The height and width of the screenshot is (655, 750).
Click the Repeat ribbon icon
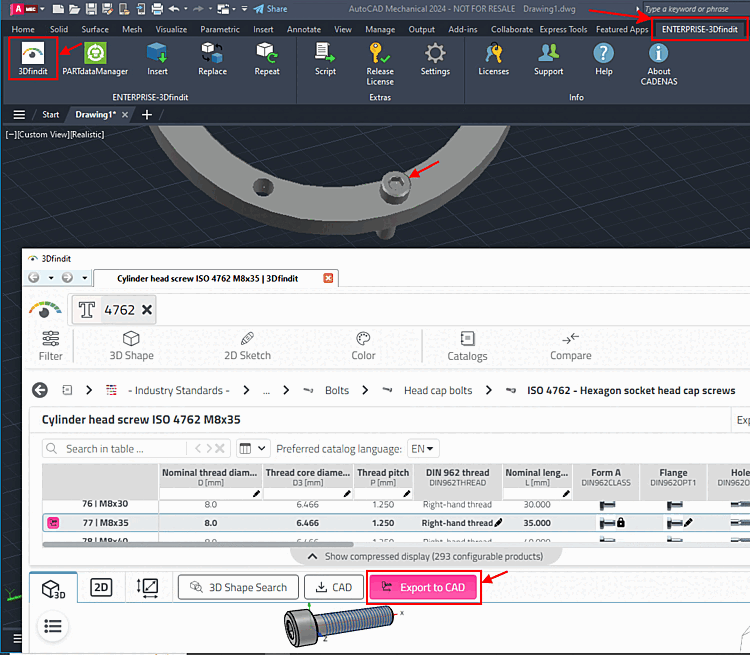pos(266,59)
